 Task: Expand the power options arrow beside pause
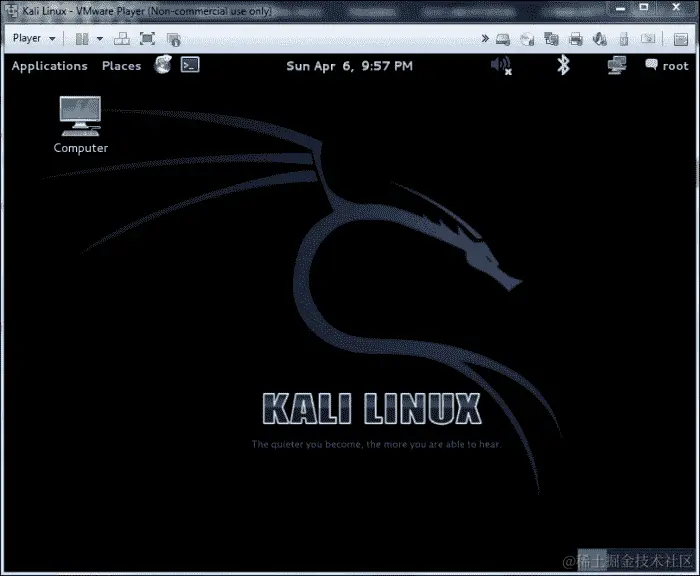tap(100, 39)
